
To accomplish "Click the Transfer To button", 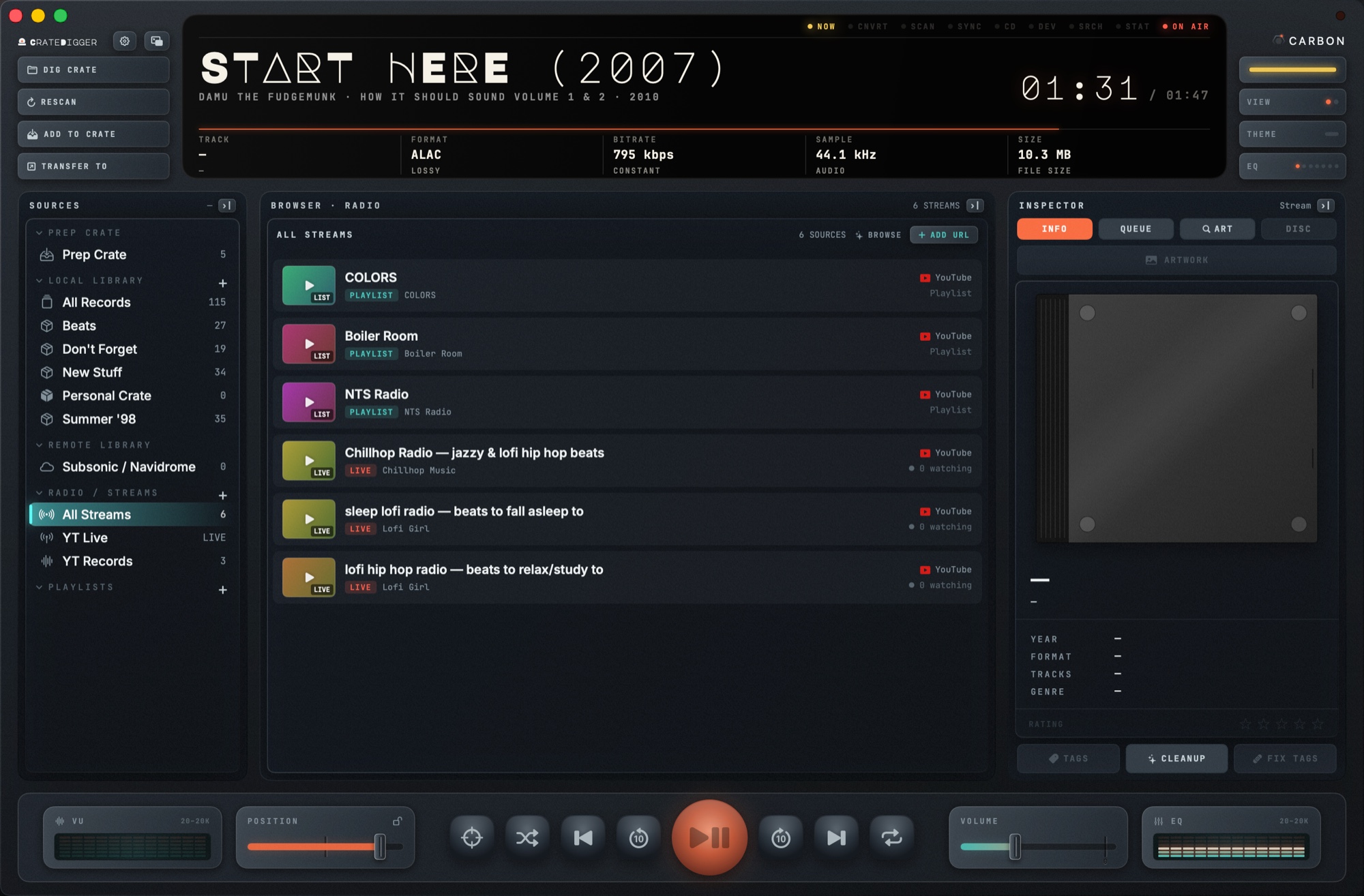I will pos(93,166).
